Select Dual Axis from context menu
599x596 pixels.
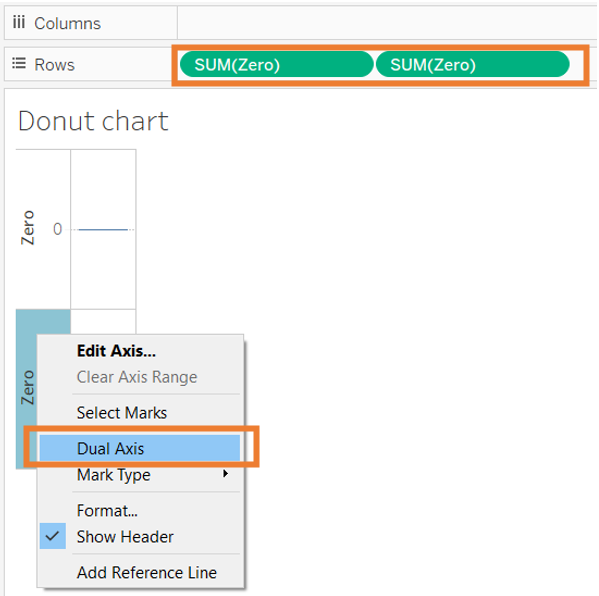pos(140,448)
